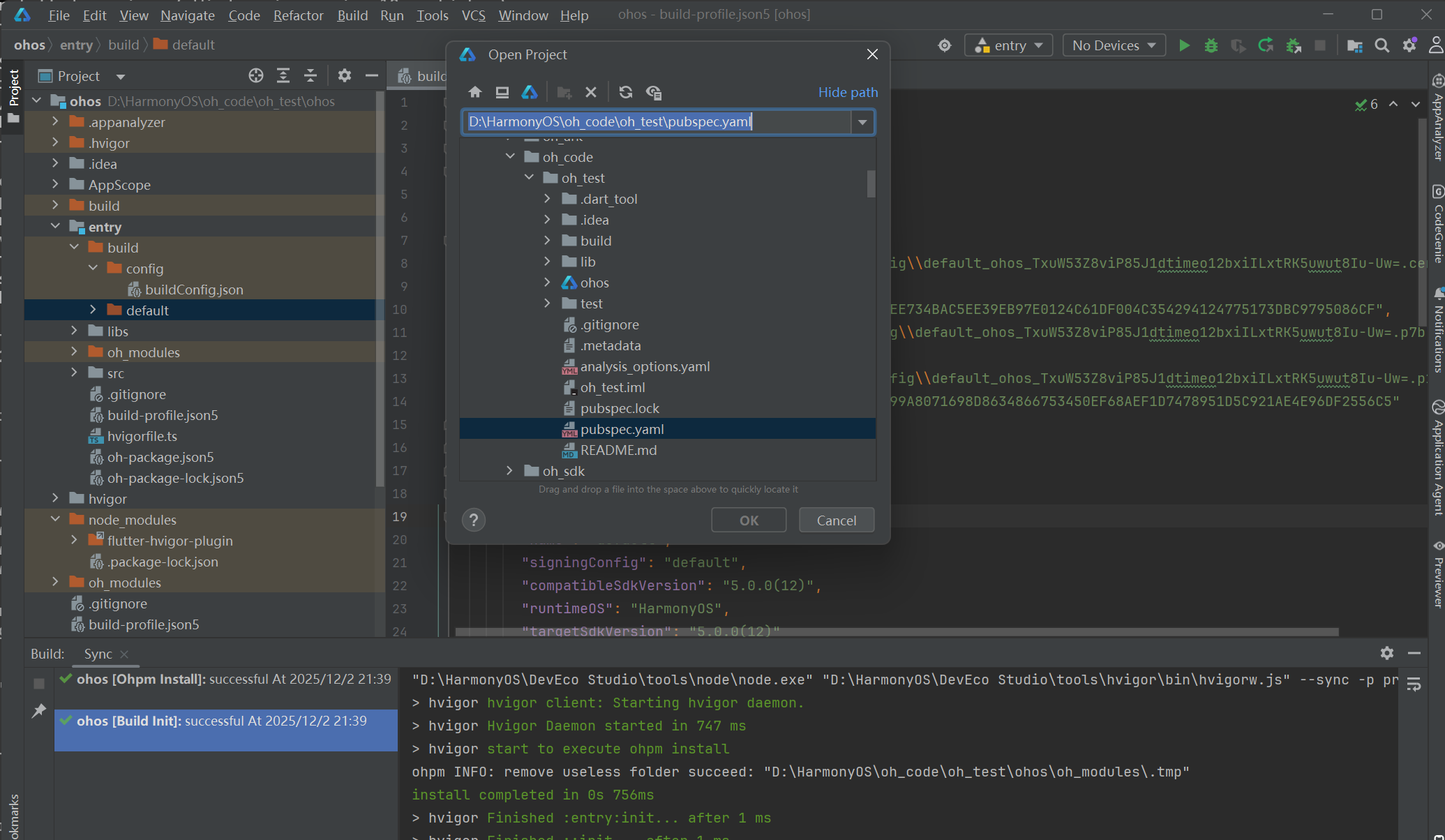Click the Hide path link
Viewport: 1445px width, 840px height.
[x=848, y=91]
